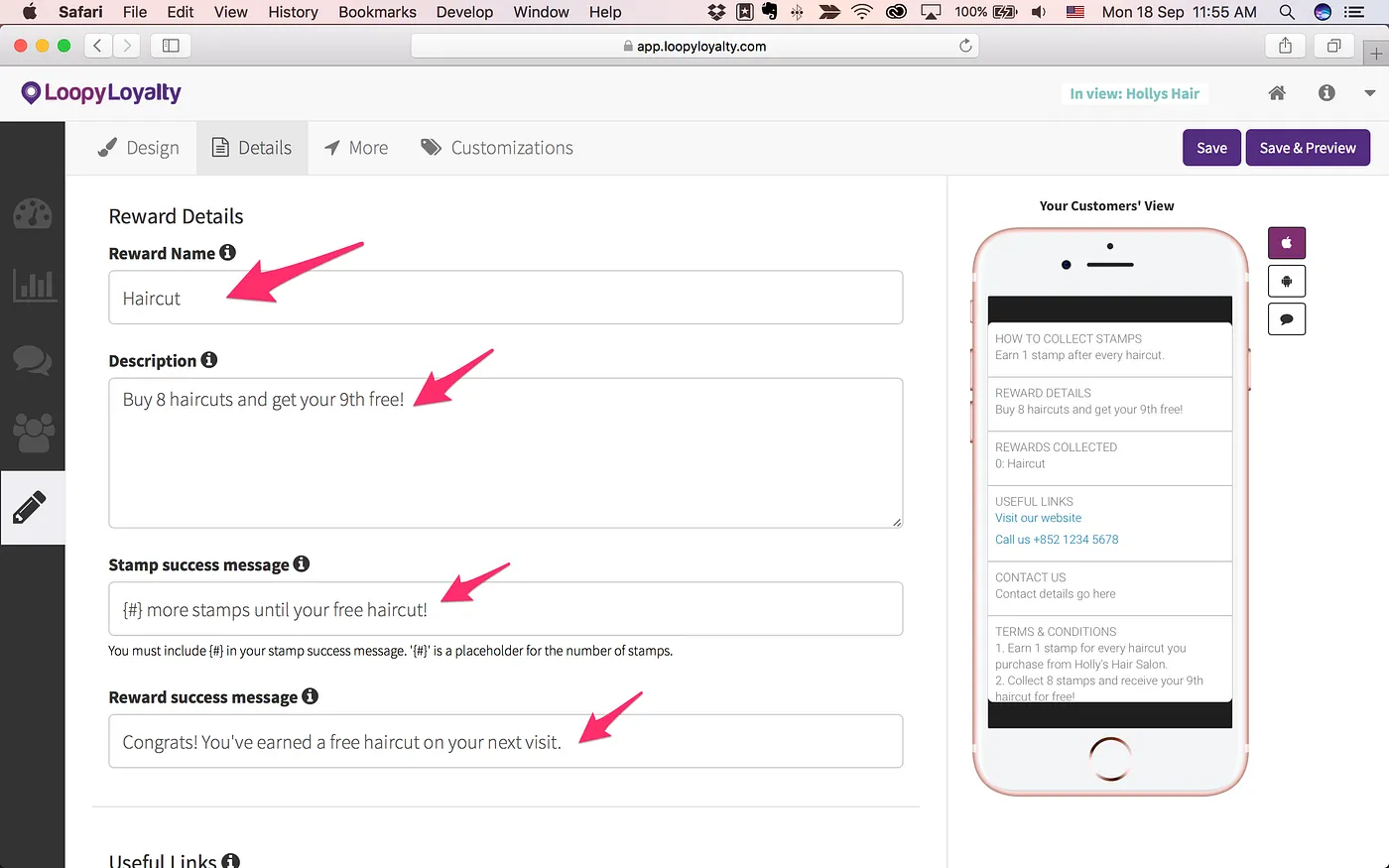Click info icon beside Reward success message

click(x=310, y=696)
